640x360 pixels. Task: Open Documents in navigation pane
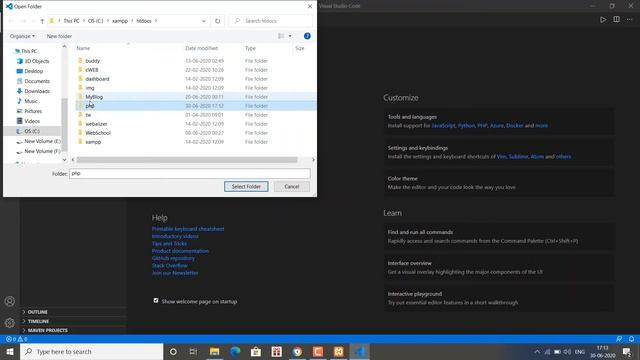pos(37,81)
